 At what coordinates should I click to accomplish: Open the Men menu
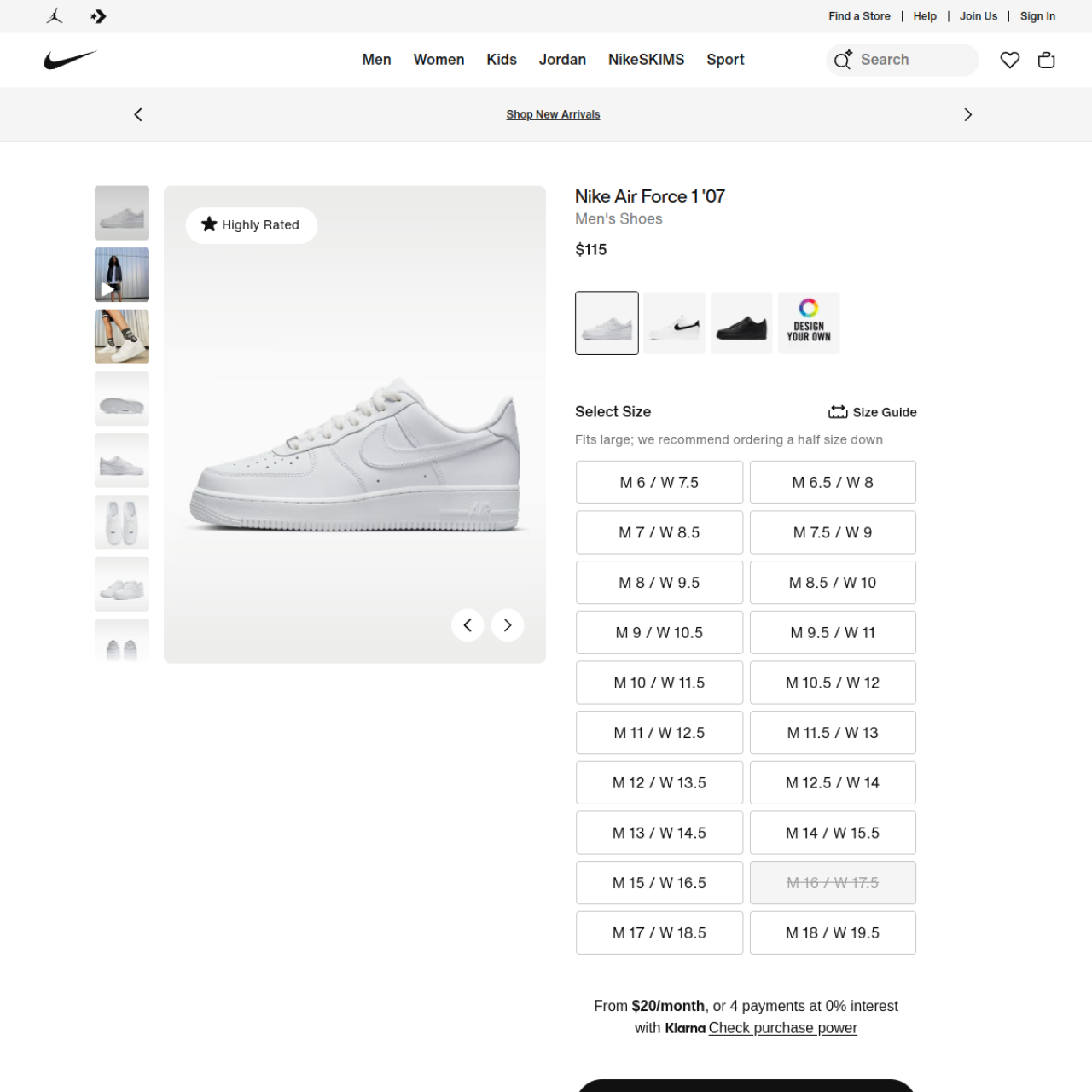(x=376, y=60)
